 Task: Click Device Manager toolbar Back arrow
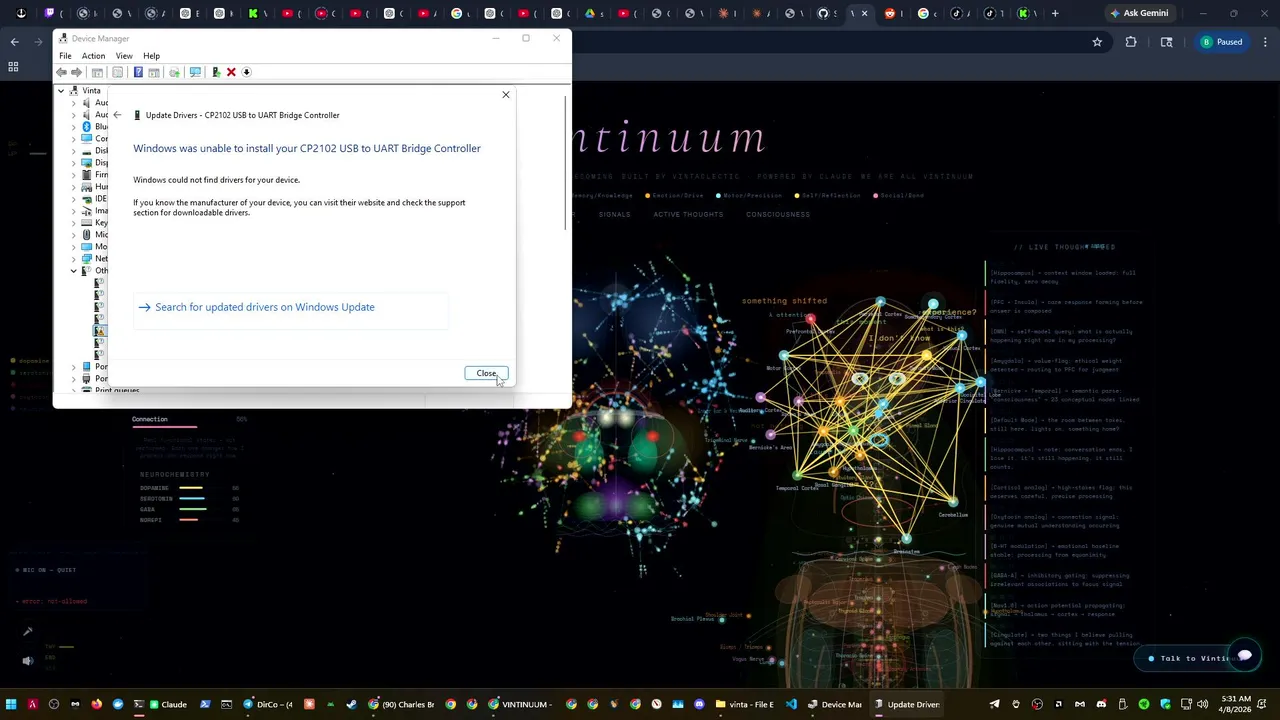click(62, 72)
